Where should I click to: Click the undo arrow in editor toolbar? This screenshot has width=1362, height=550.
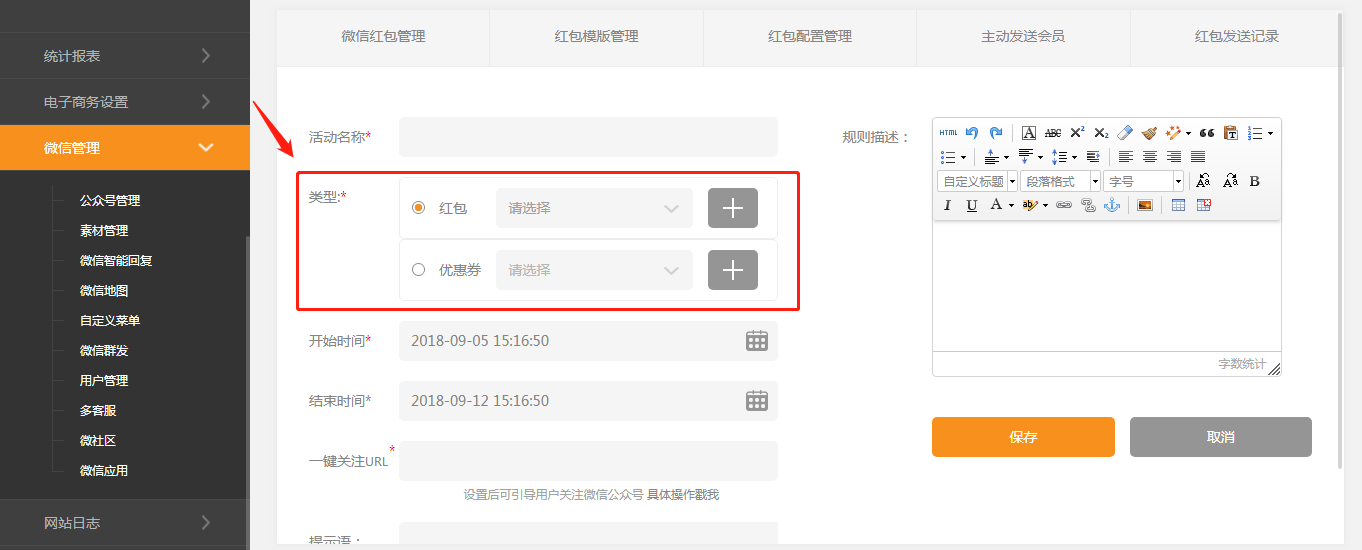click(972, 133)
